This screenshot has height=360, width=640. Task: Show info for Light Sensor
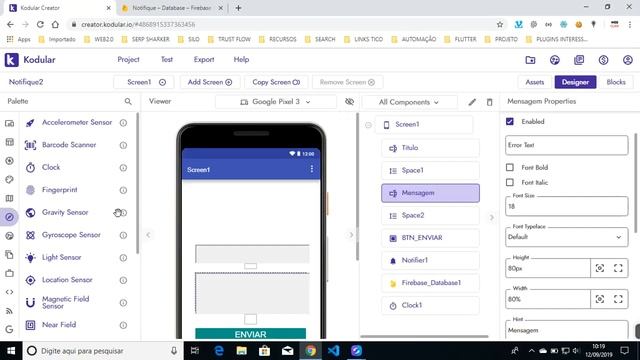click(123, 258)
